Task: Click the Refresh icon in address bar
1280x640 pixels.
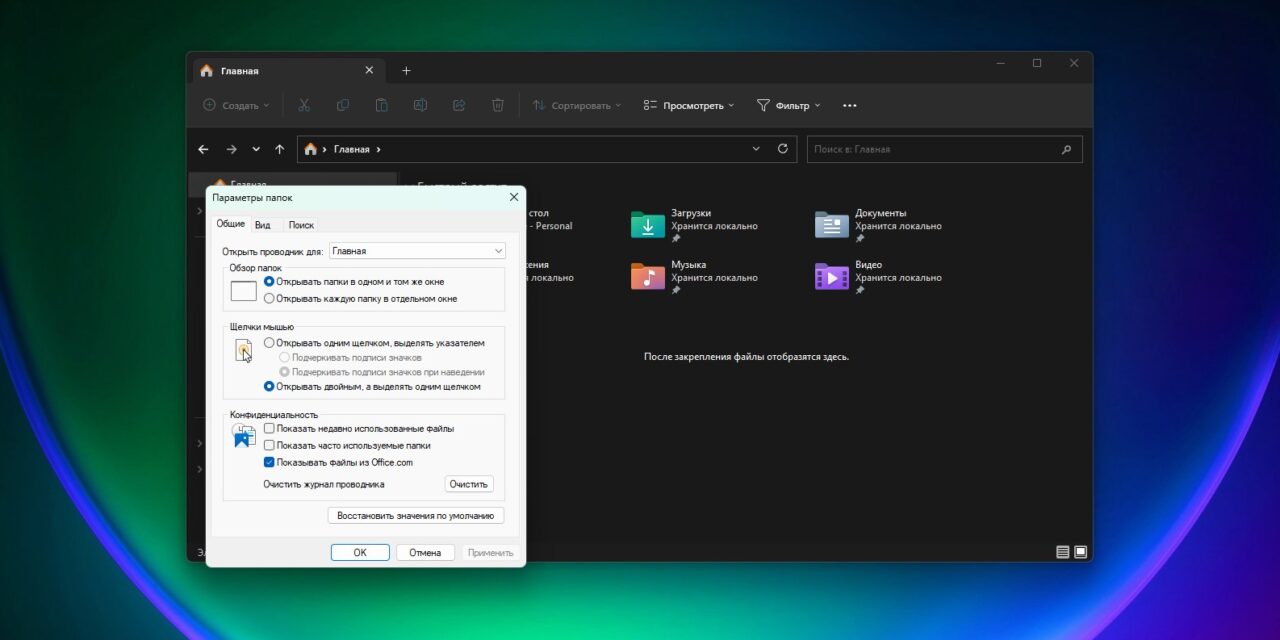Action: 783,148
